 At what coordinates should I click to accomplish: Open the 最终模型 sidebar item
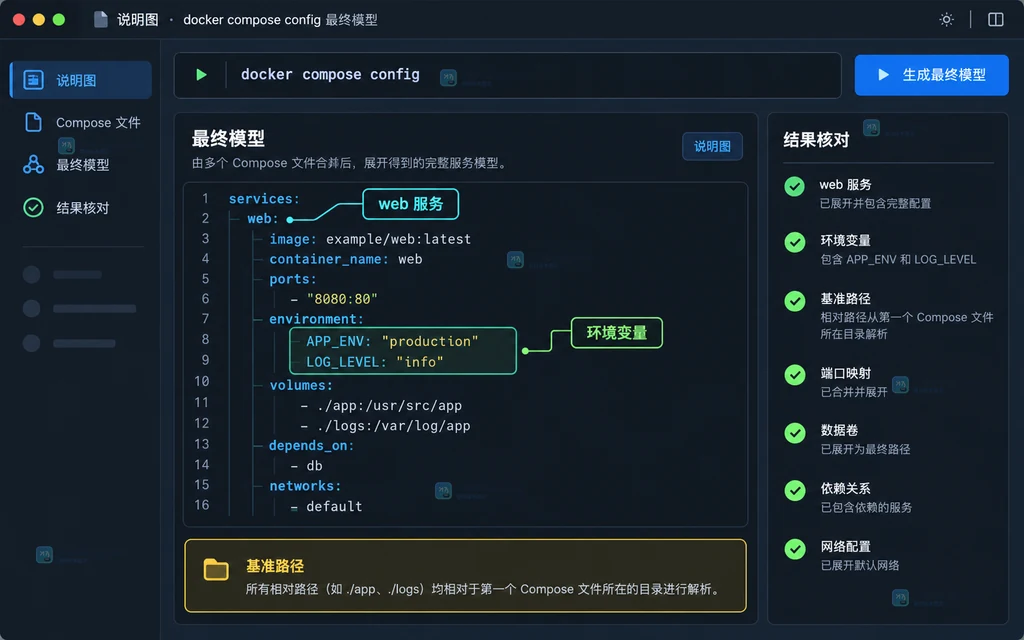click(x=81, y=165)
